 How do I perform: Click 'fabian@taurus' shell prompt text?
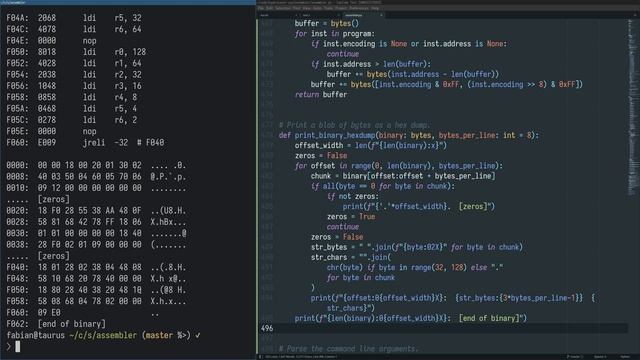[36, 335]
